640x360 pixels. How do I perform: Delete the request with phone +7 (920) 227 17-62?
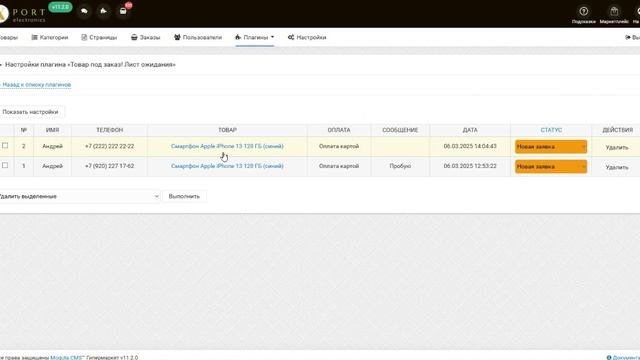pos(617,167)
